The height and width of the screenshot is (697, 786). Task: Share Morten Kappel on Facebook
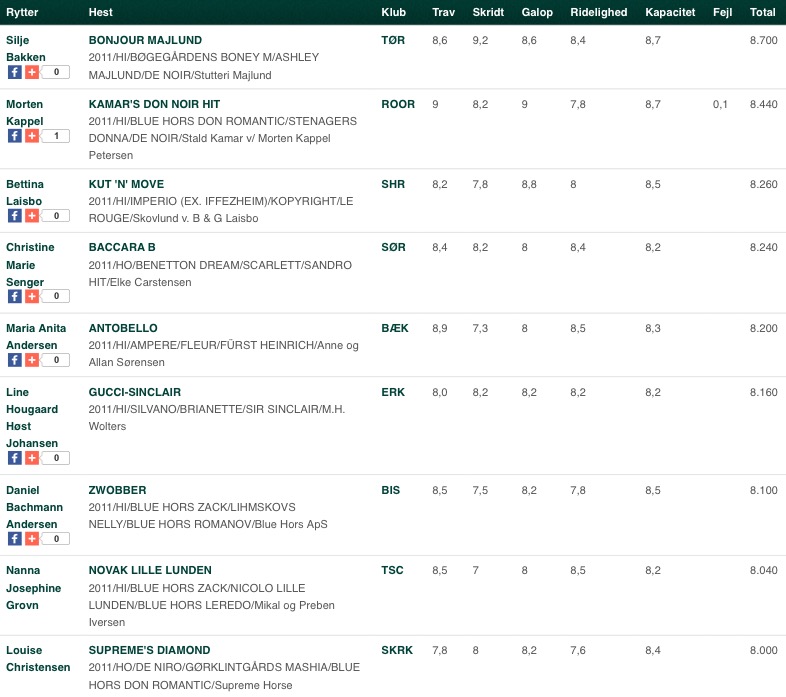coord(15,136)
